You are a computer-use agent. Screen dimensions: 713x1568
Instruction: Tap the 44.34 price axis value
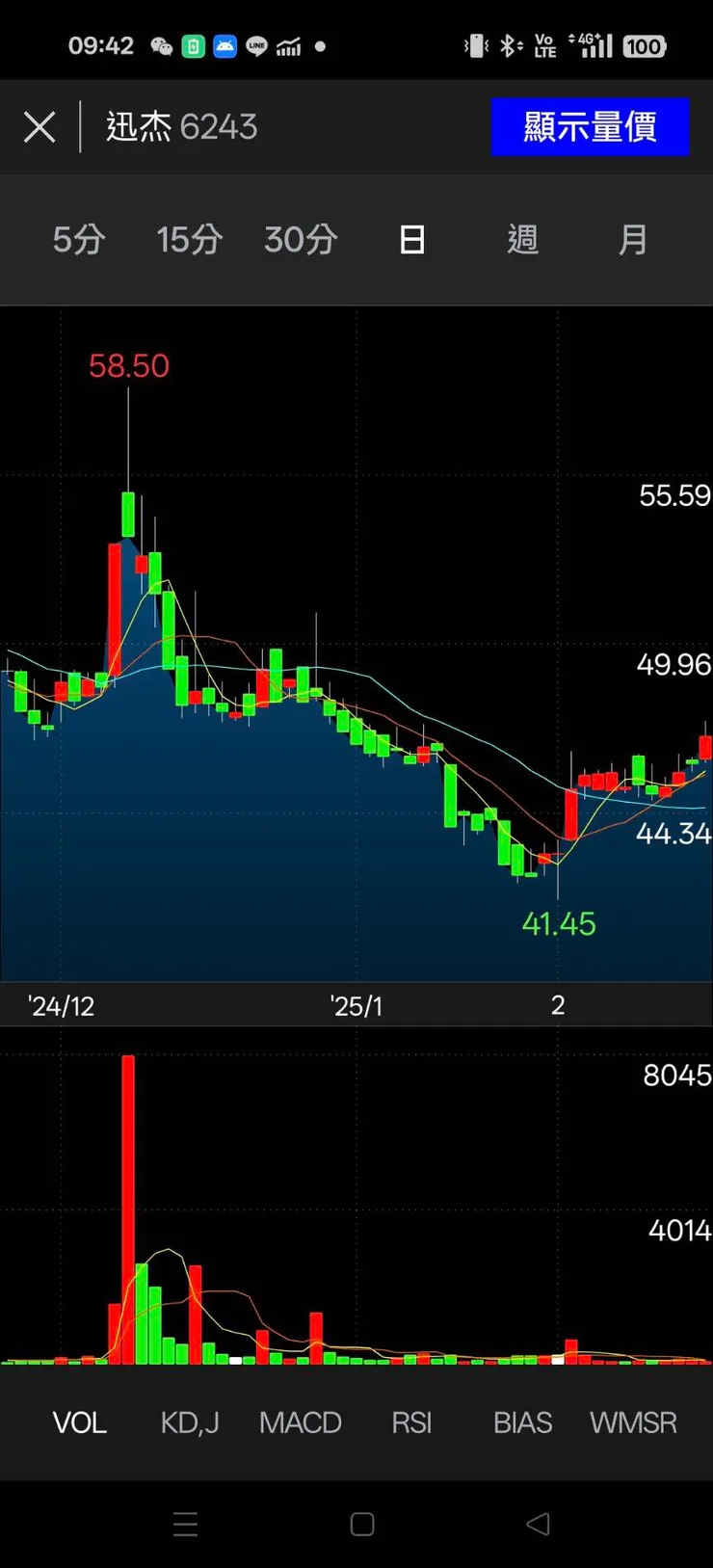tap(673, 834)
